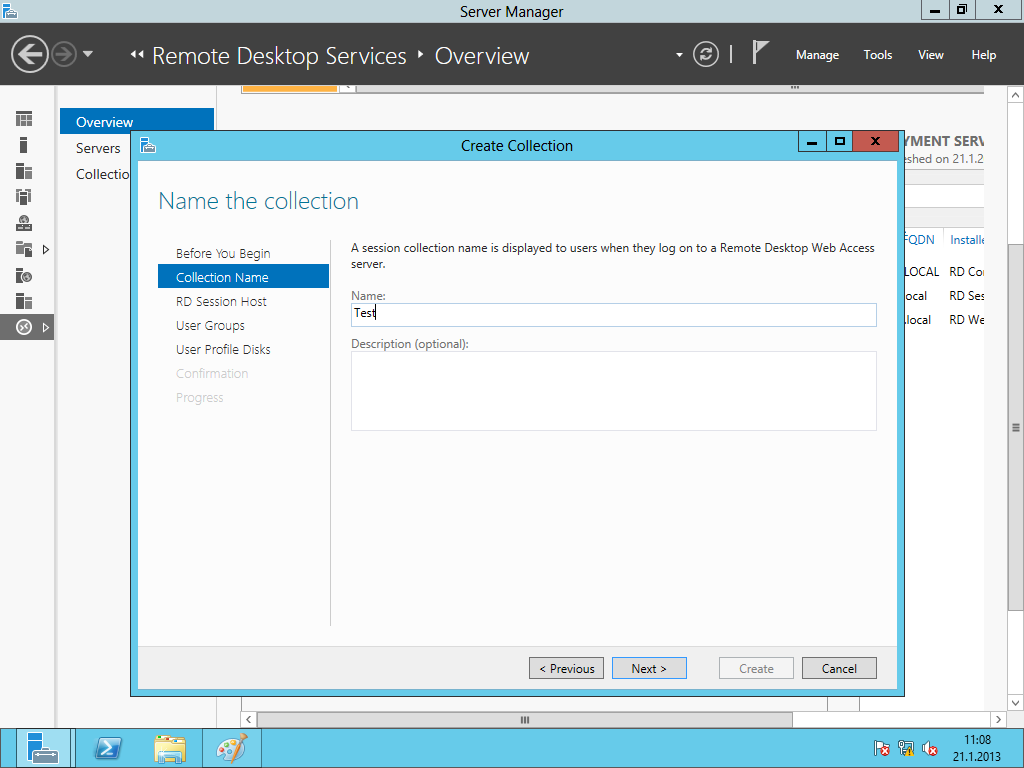Select the Local Server sidebar icon

pos(24,145)
